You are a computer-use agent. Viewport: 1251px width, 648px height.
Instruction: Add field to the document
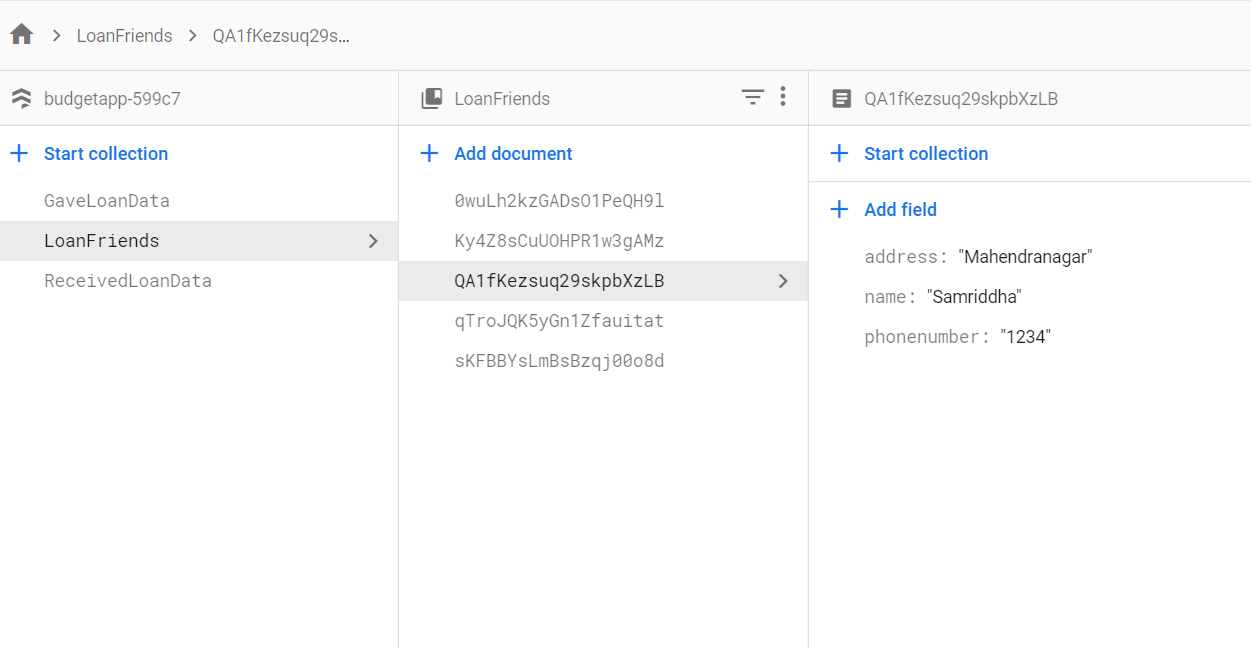pos(900,209)
